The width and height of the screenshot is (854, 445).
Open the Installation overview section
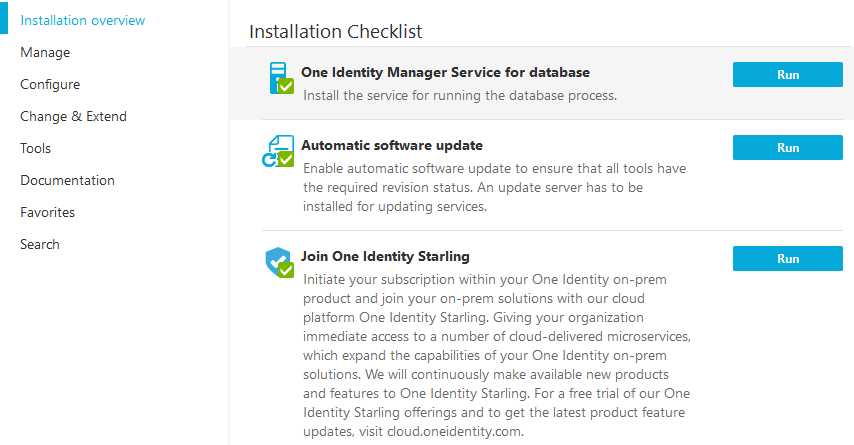[83, 20]
